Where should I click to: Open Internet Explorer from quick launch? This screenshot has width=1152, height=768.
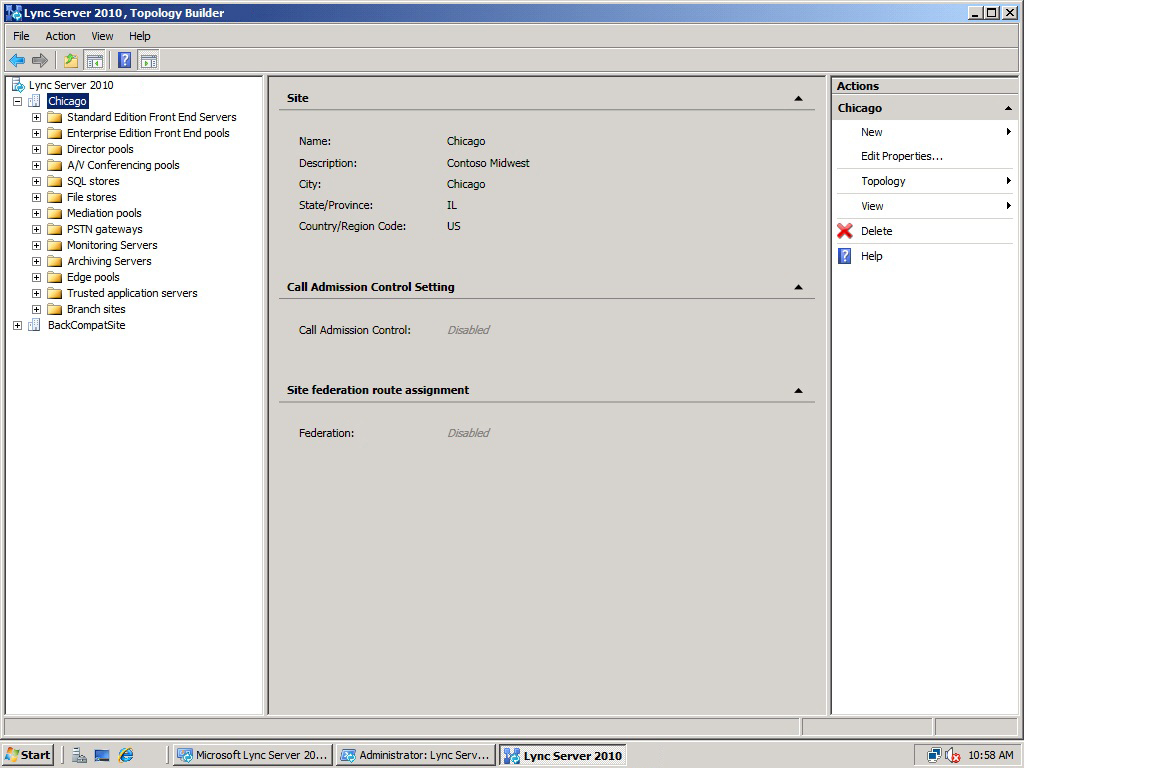(x=126, y=755)
